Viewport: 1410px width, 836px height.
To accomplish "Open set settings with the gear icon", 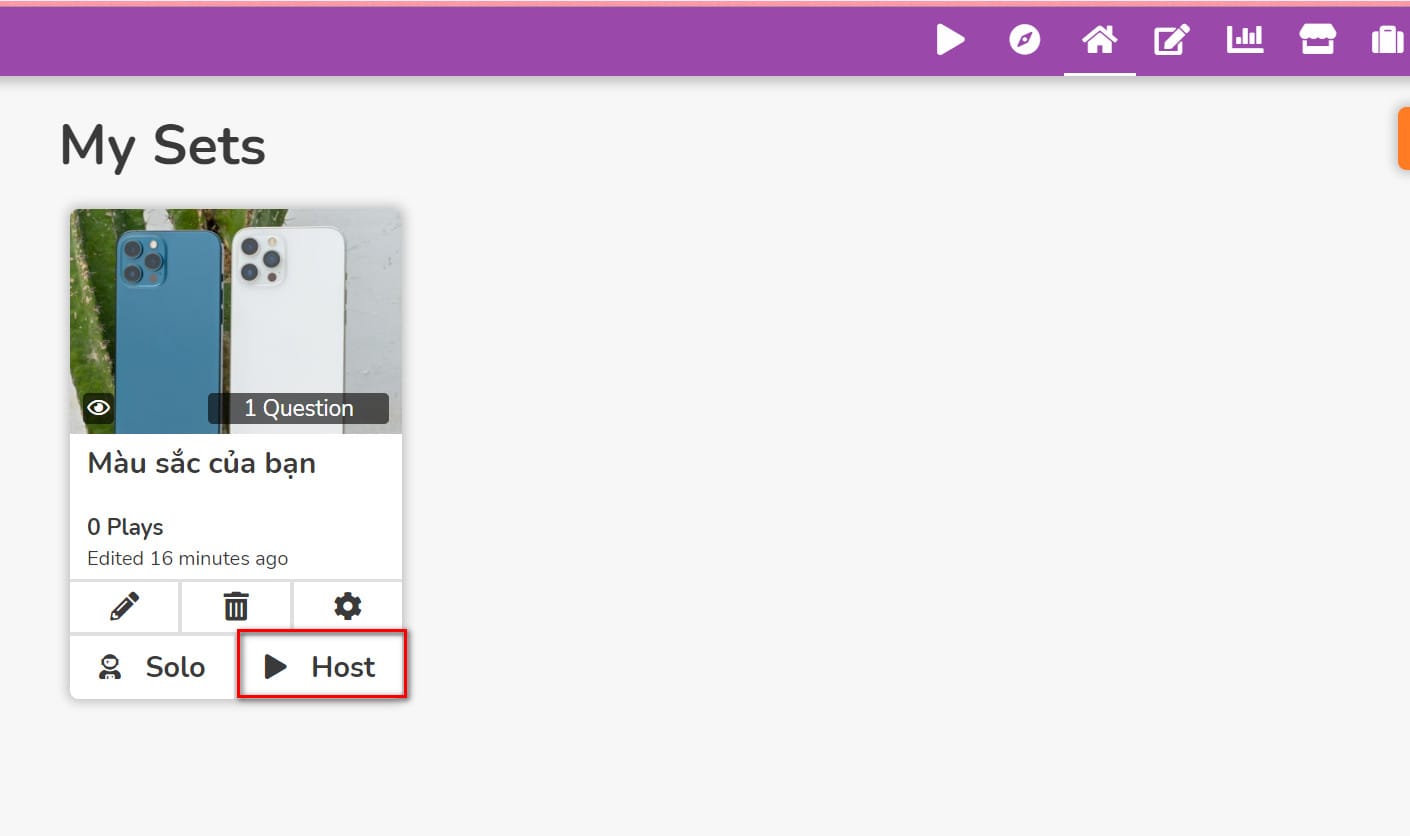I will coord(348,606).
